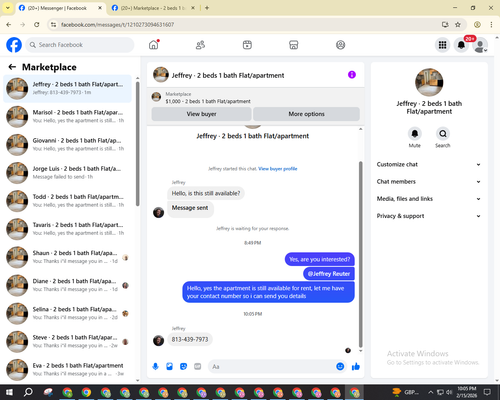The image size is (500, 400).
Task: Open the Eva apartment conversation
Action: pos(68,369)
